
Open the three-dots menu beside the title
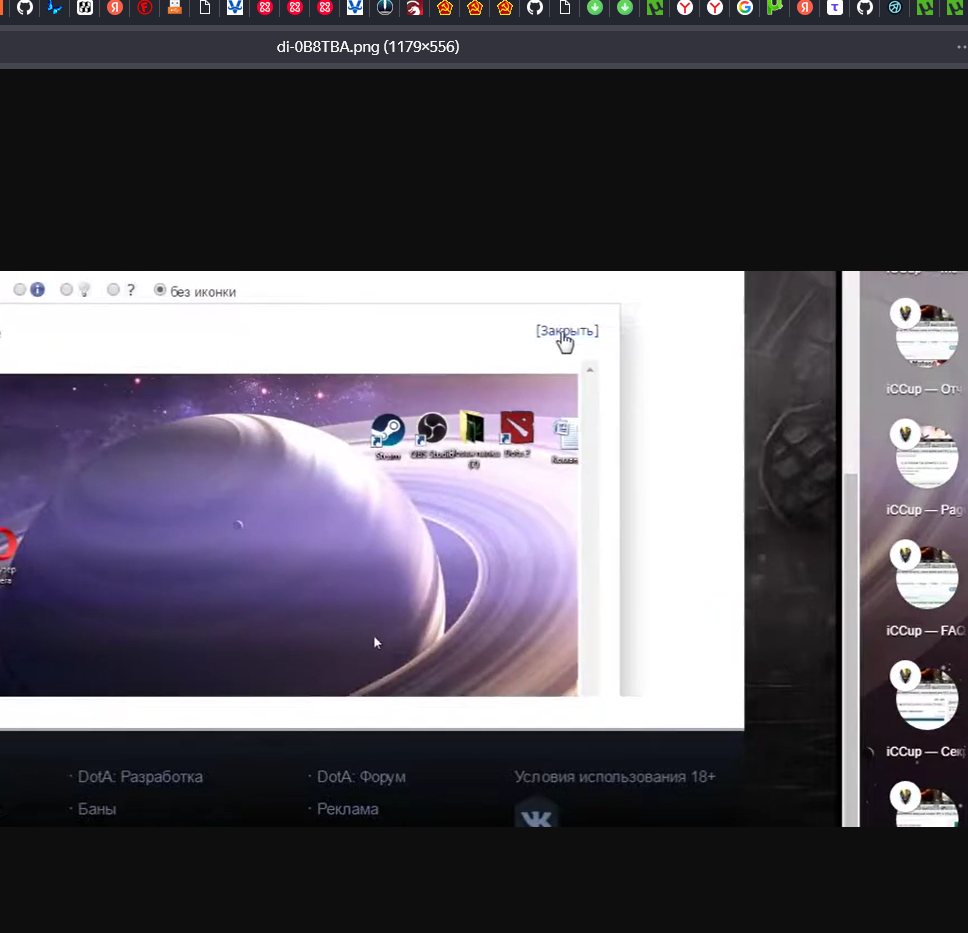coord(962,47)
